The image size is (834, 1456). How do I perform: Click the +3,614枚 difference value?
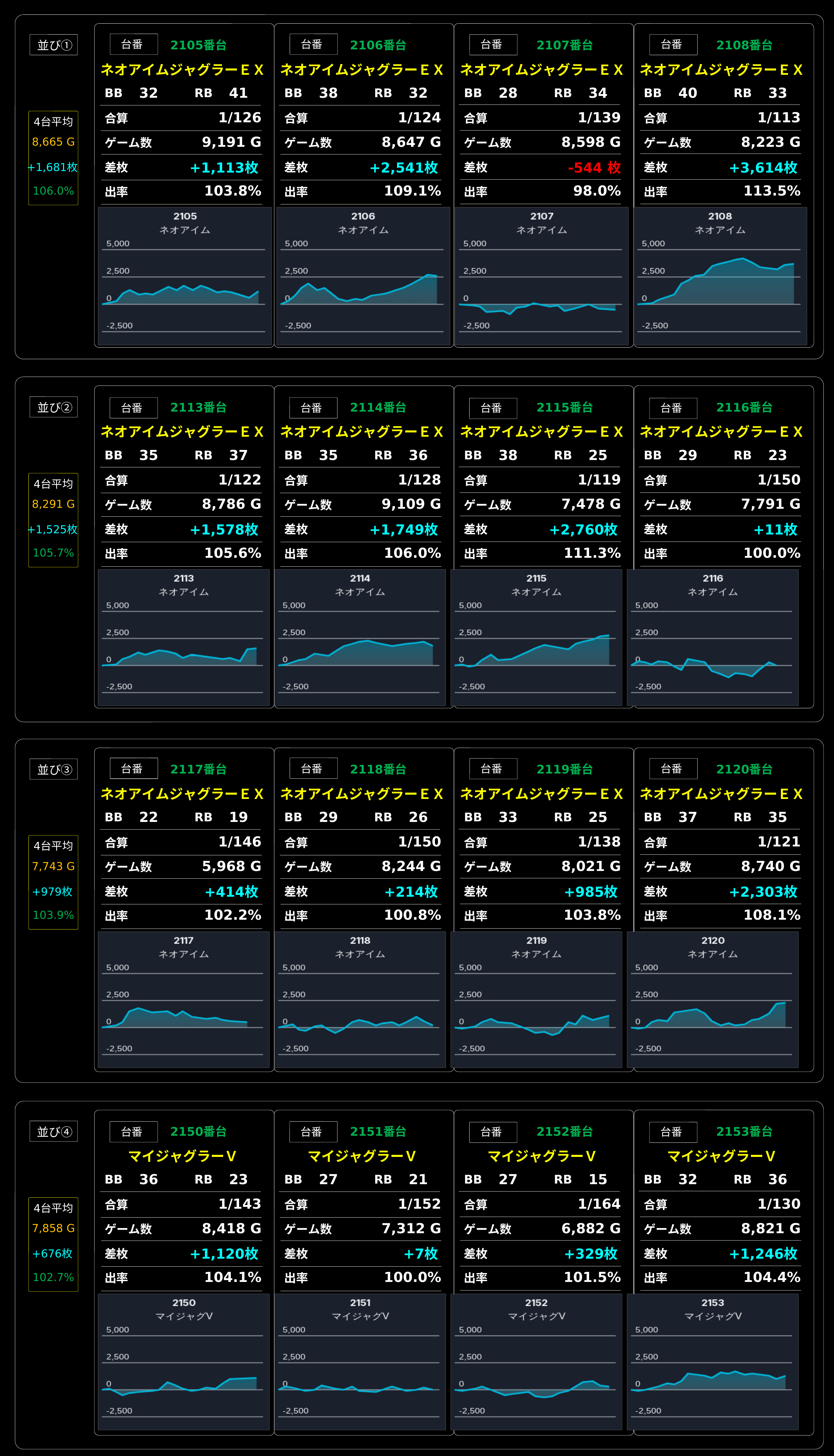click(x=763, y=168)
